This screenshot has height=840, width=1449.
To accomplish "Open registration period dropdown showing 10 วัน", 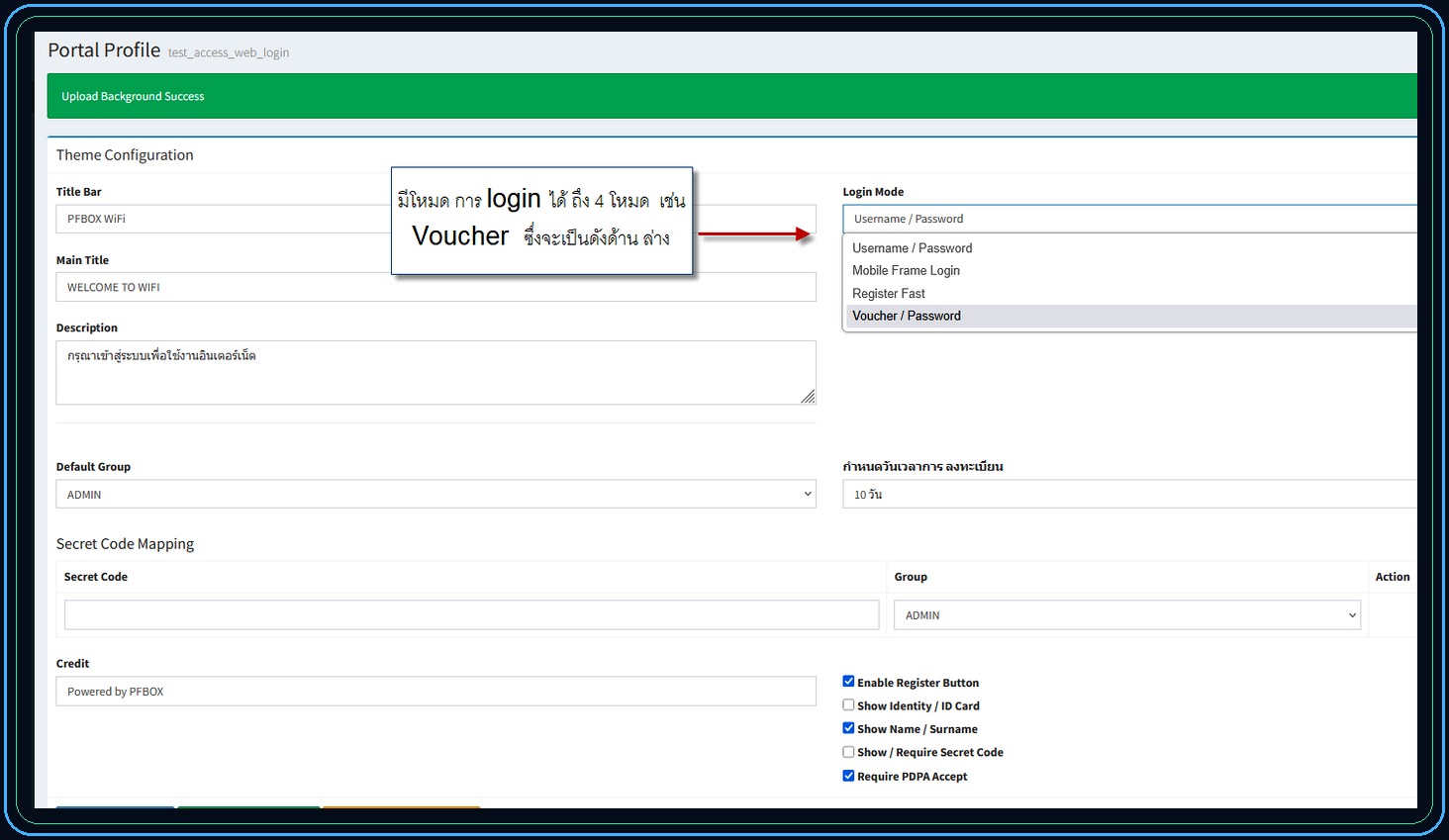I will tap(1129, 494).
